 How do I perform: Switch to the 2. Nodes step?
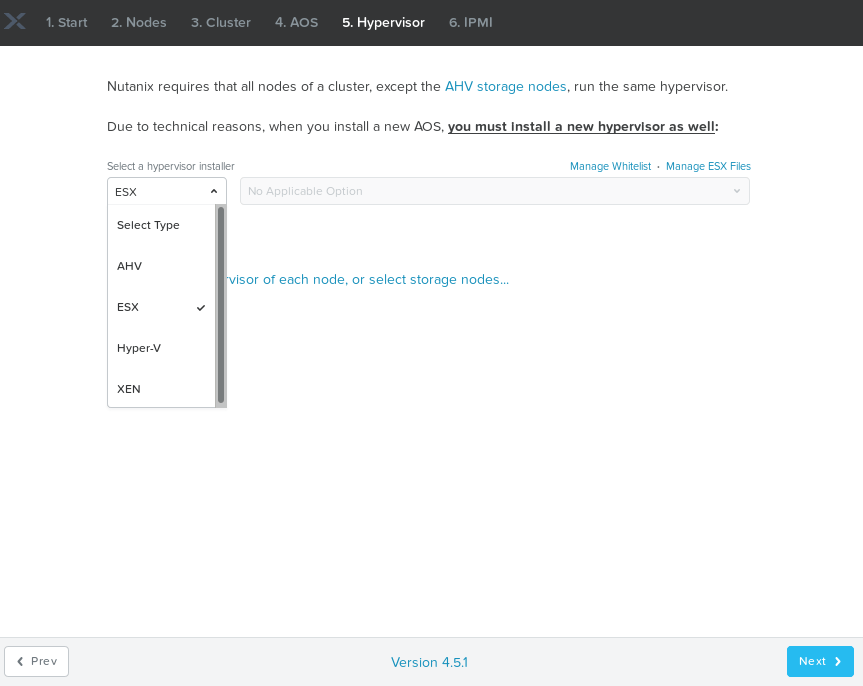139,22
